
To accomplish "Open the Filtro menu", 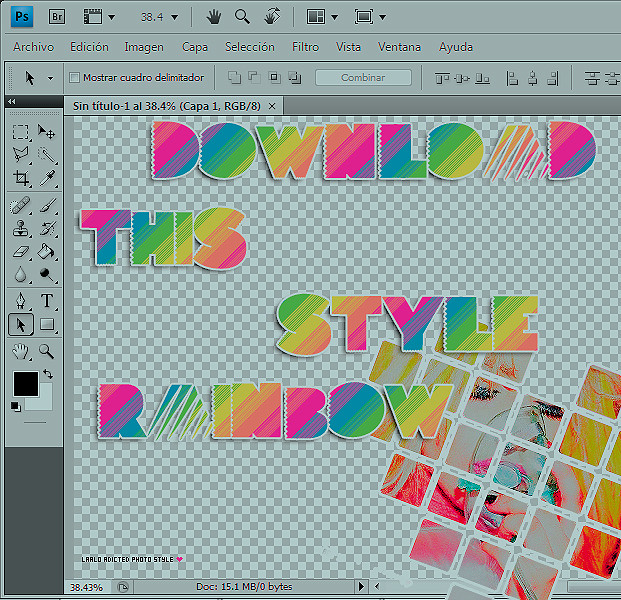I will tap(305, 47).
